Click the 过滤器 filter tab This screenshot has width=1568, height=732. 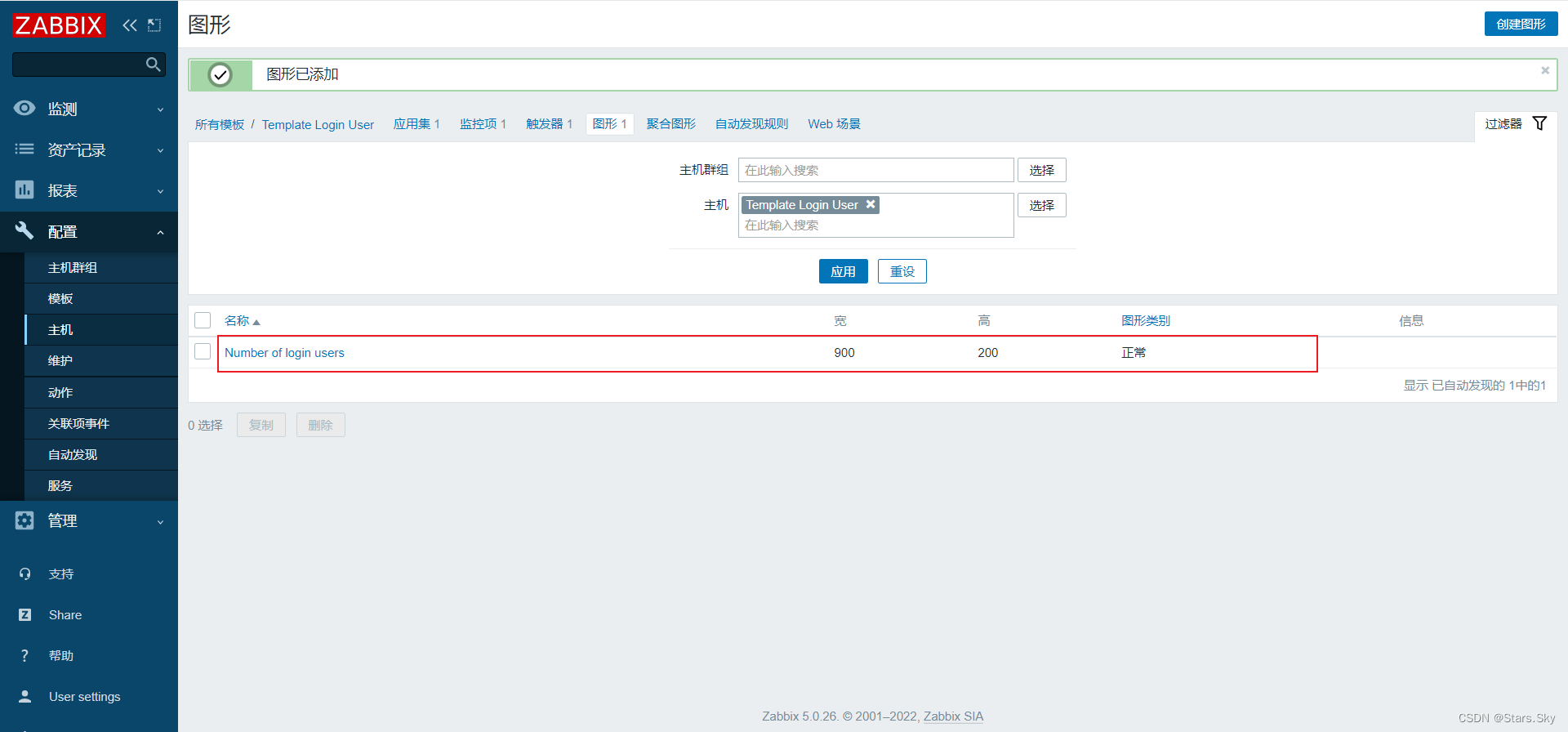coord(1516,123)
